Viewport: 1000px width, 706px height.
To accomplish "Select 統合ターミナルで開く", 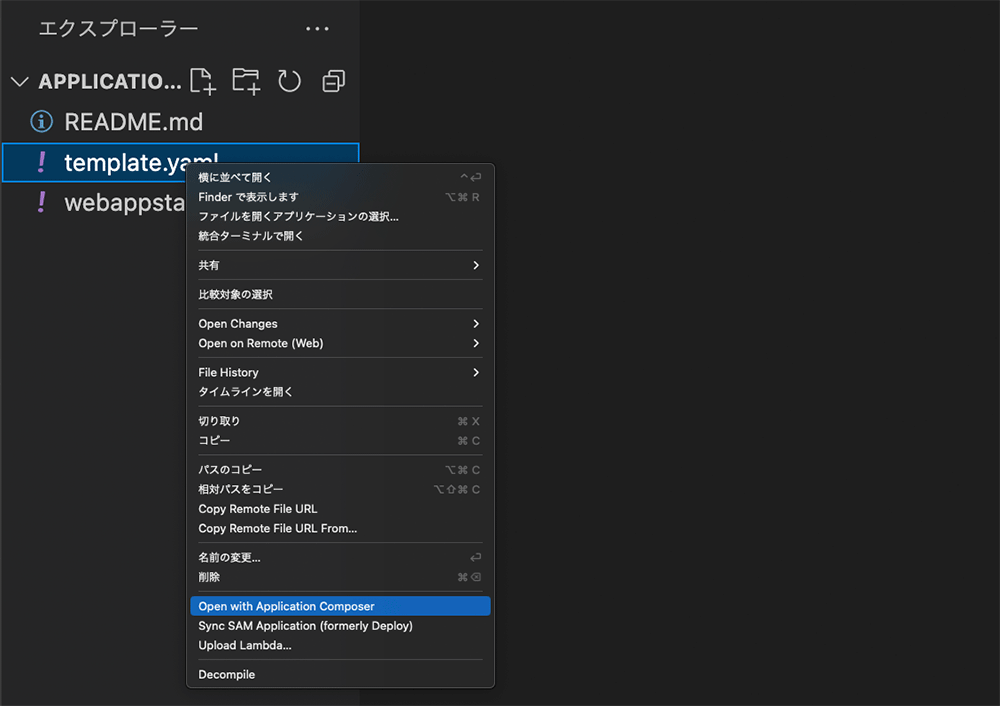I will click(340, 236).
